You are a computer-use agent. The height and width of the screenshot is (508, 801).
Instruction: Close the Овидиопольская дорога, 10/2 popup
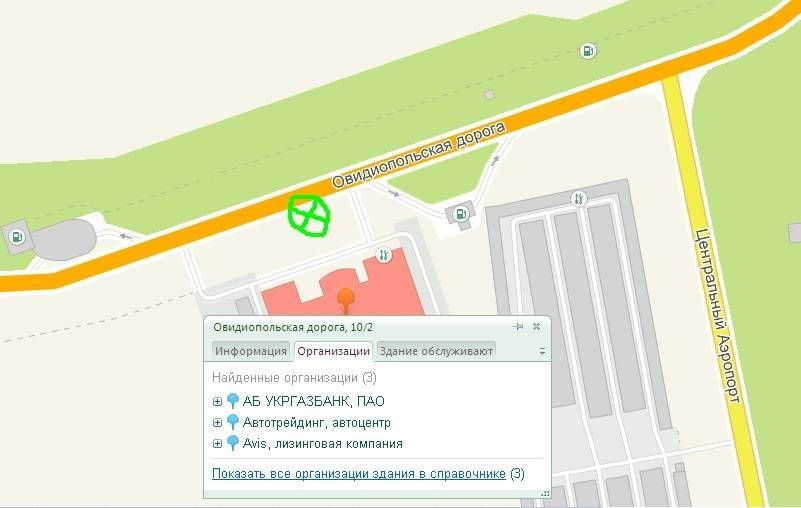[x=536, y=326]
